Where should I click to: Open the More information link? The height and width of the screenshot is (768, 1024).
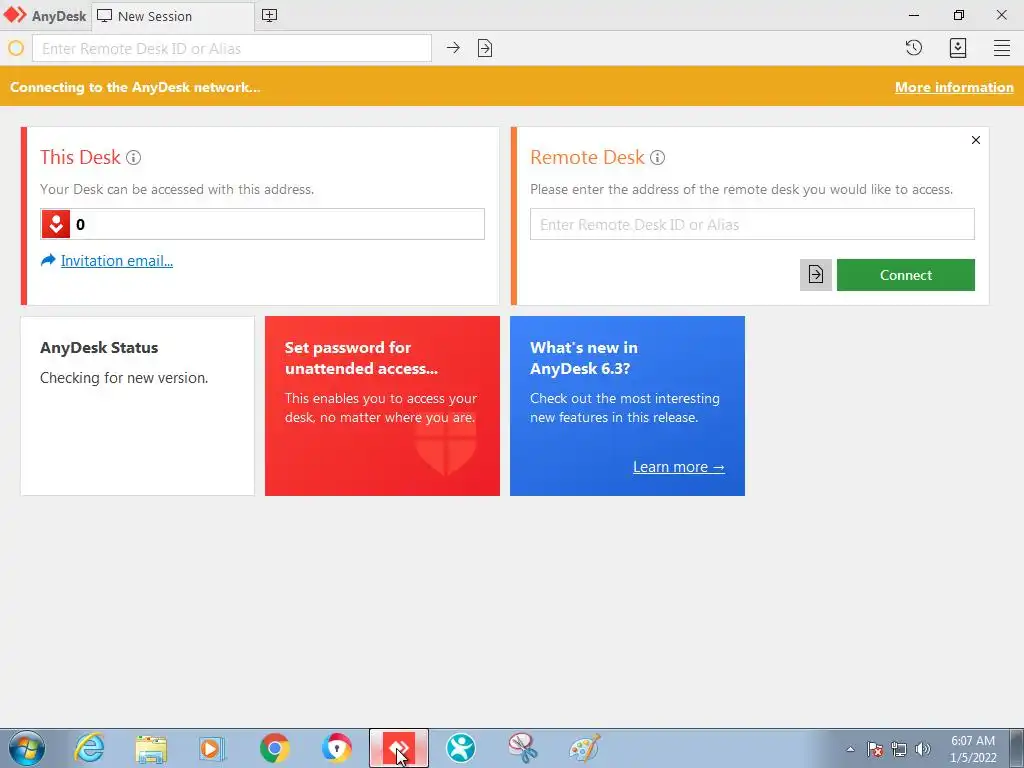pos(954,88)
